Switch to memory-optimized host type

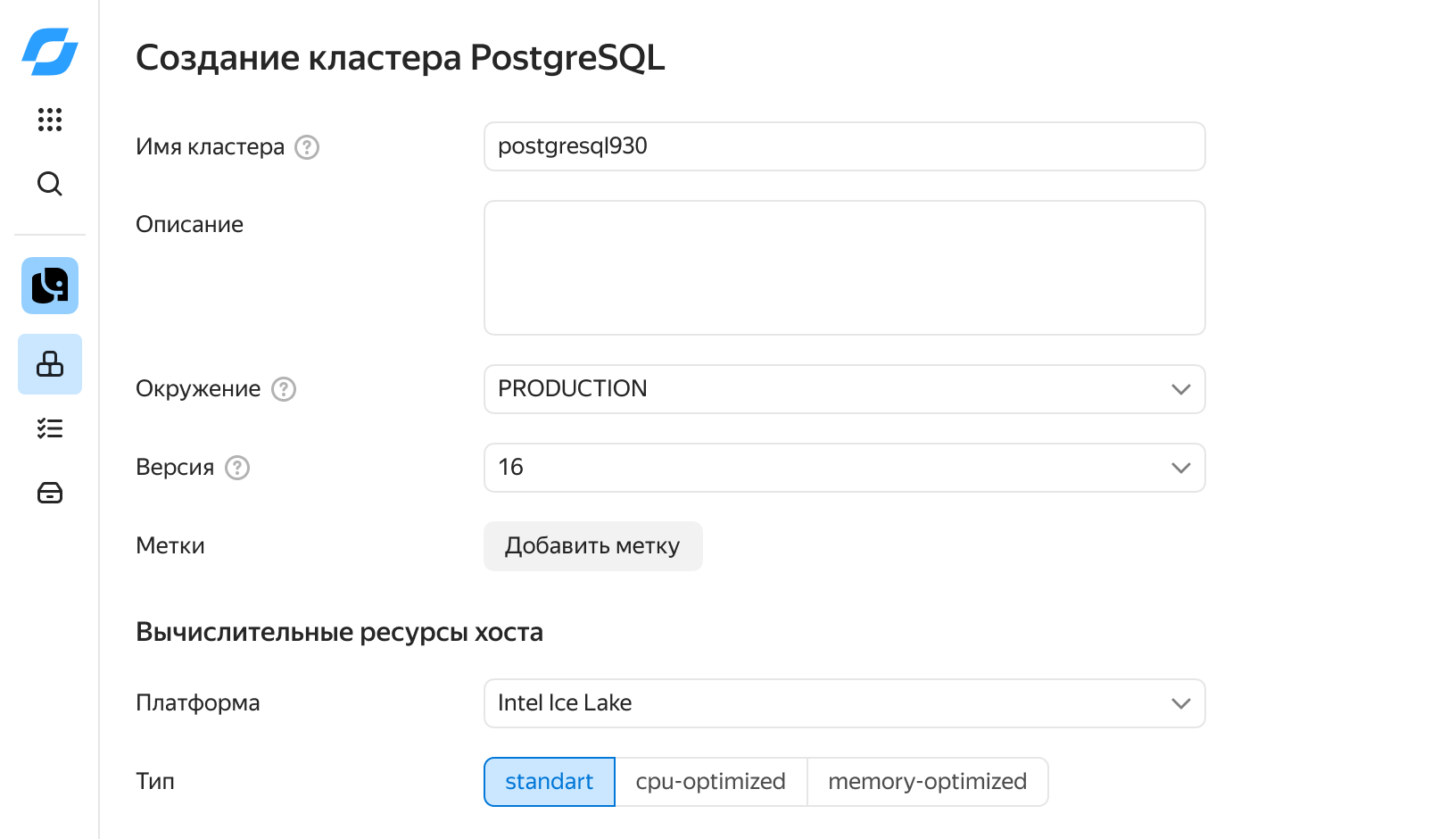pyautogui.click(x=927, y=782)
